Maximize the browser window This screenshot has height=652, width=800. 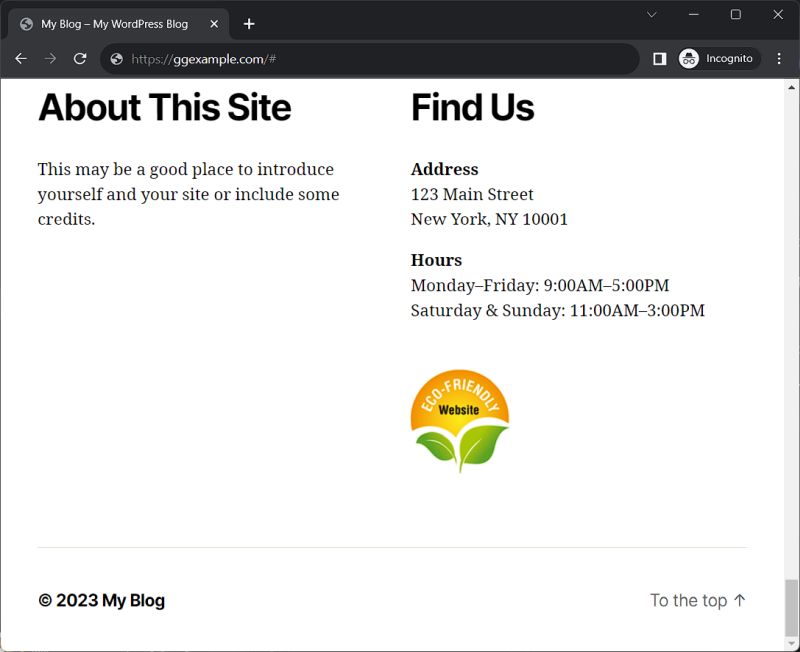pos(736,14)
